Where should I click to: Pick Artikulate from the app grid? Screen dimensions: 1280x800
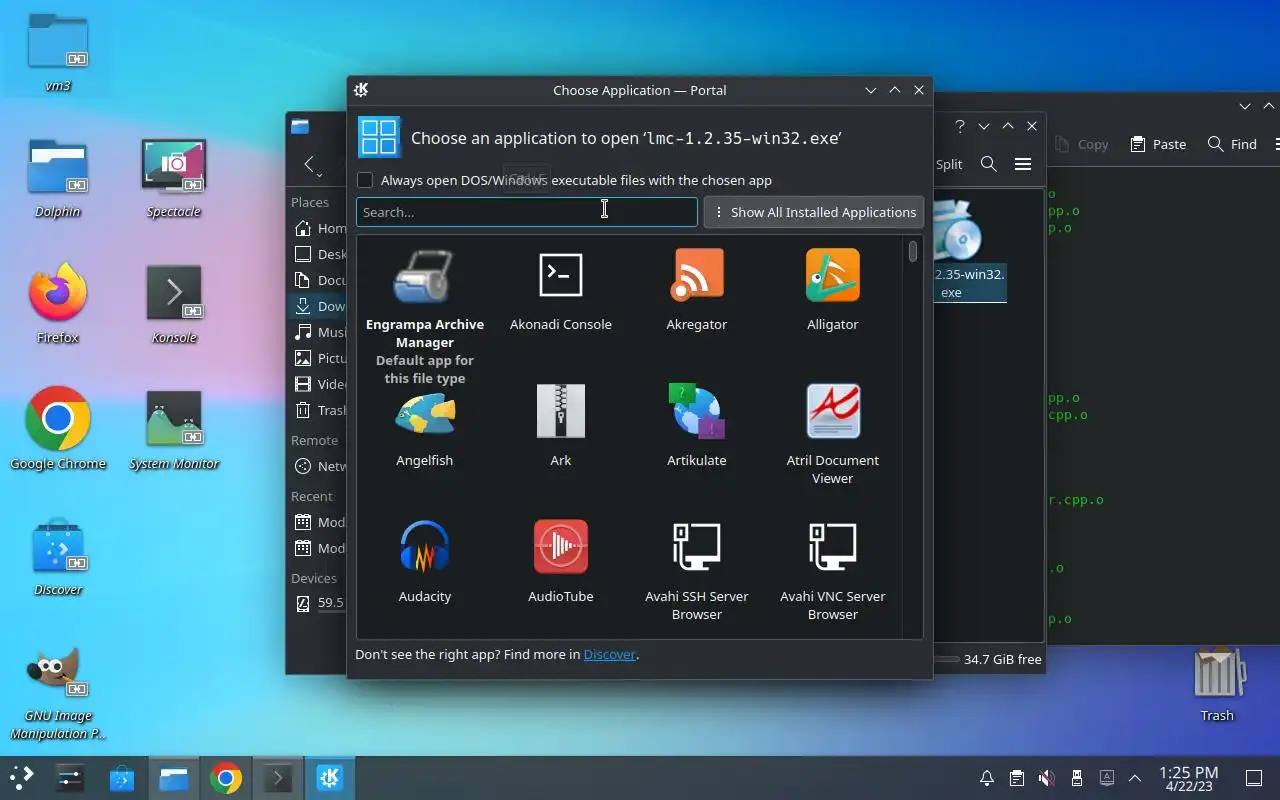coord(697,411)
